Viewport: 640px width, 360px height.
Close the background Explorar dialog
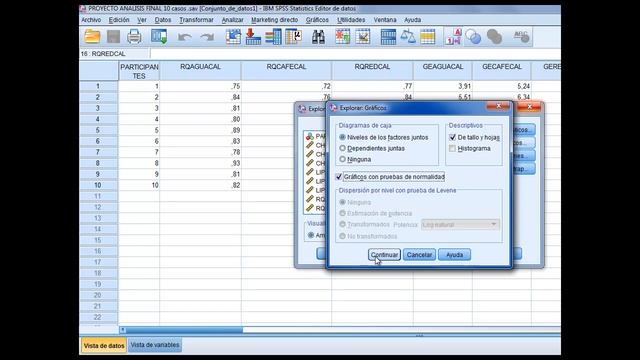(x=529, y=107)
